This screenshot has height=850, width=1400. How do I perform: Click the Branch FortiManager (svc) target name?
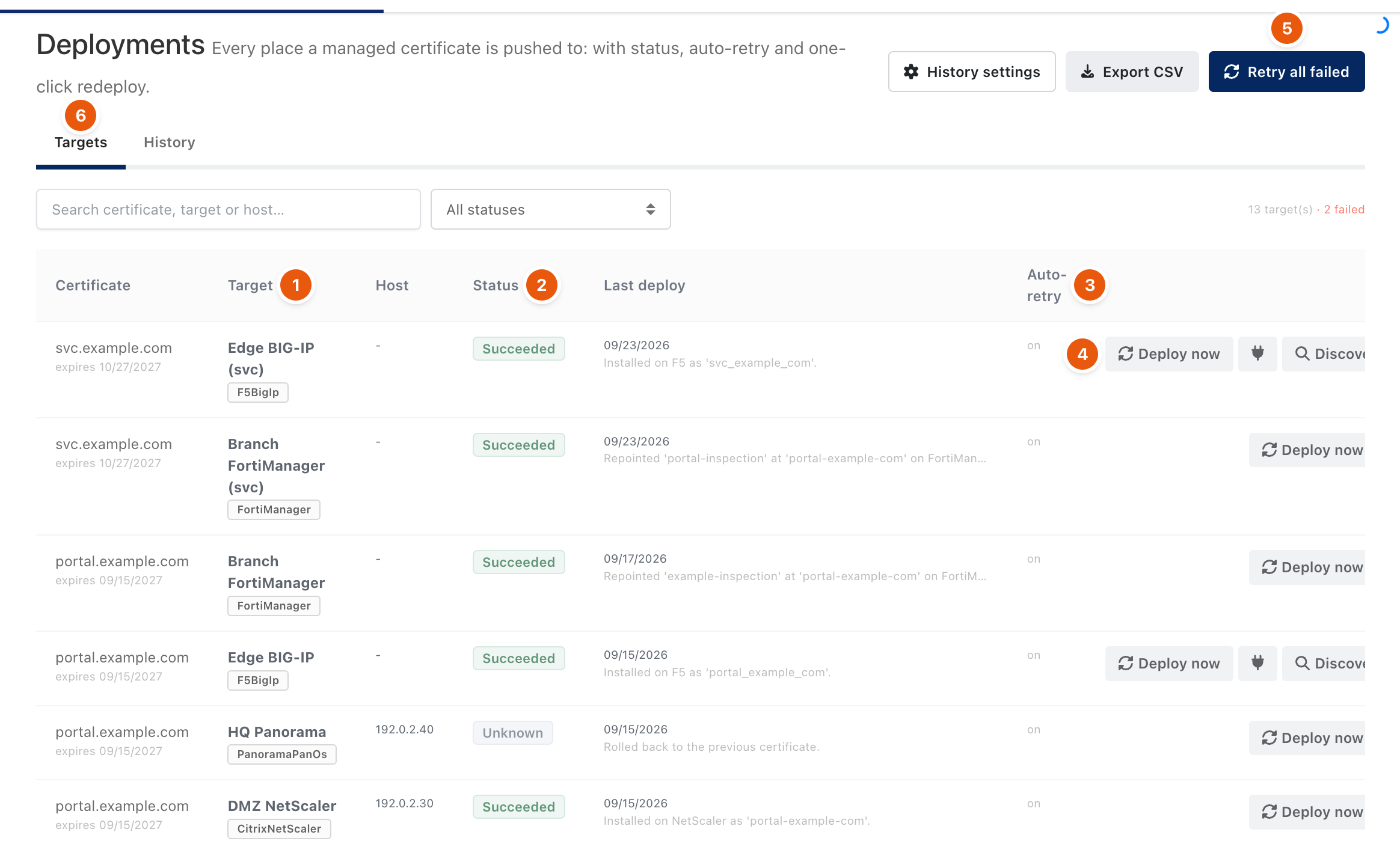(277, 466)
